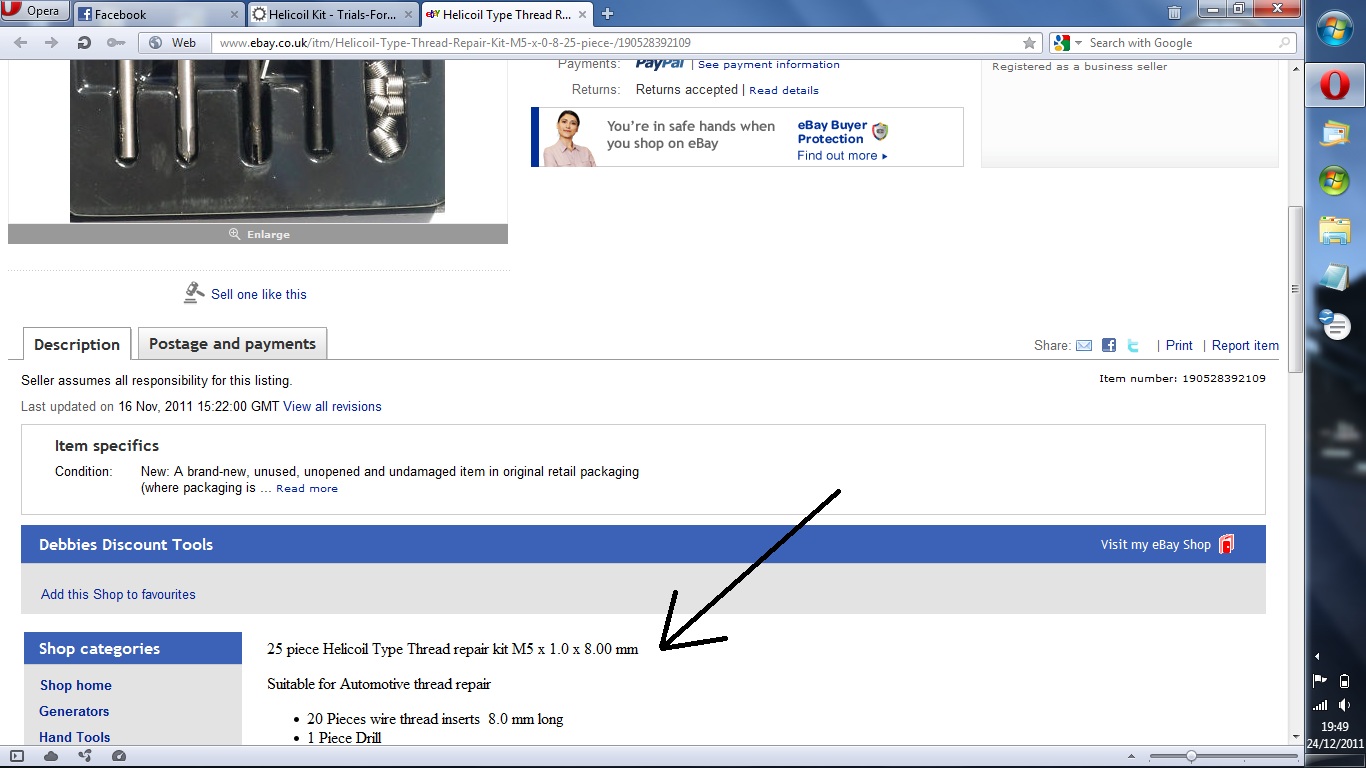Open a new tab with plus button

(607, 14)
